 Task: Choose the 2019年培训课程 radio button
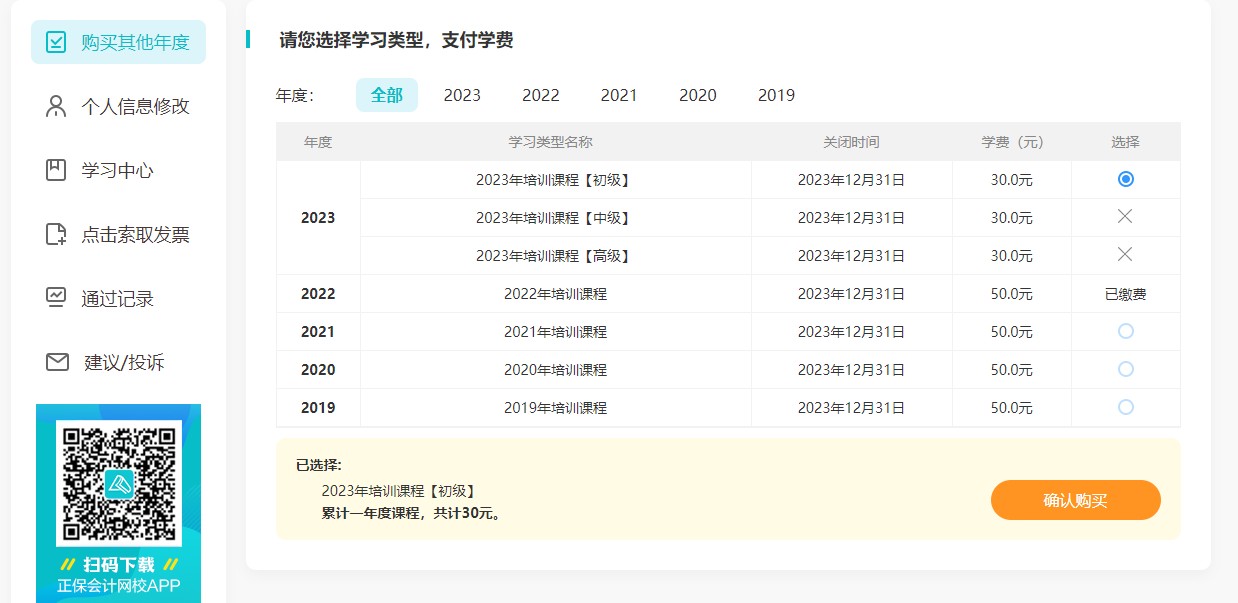(1126, 407)
